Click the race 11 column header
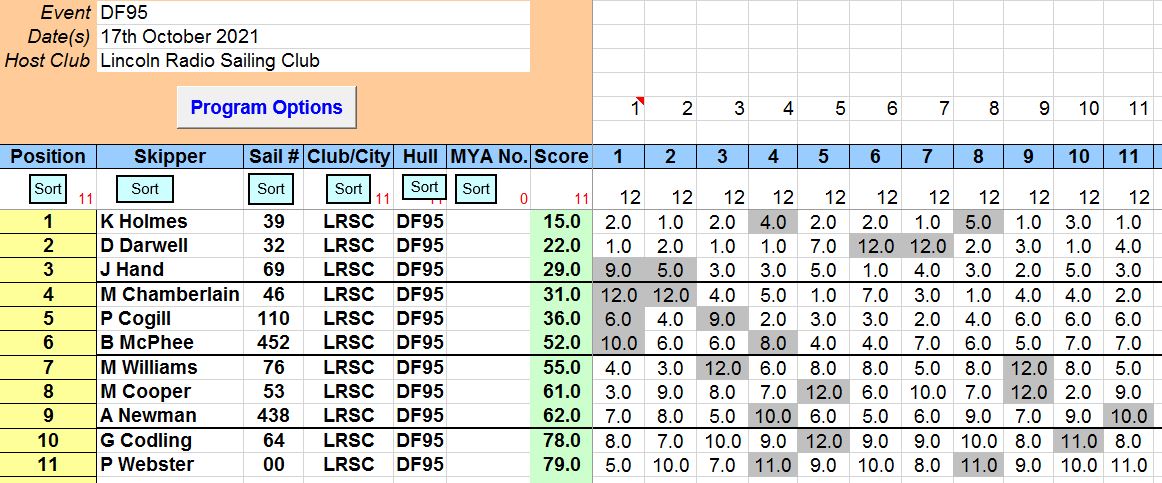This screenshot has height=483, width=1162. coord(1127,156)
